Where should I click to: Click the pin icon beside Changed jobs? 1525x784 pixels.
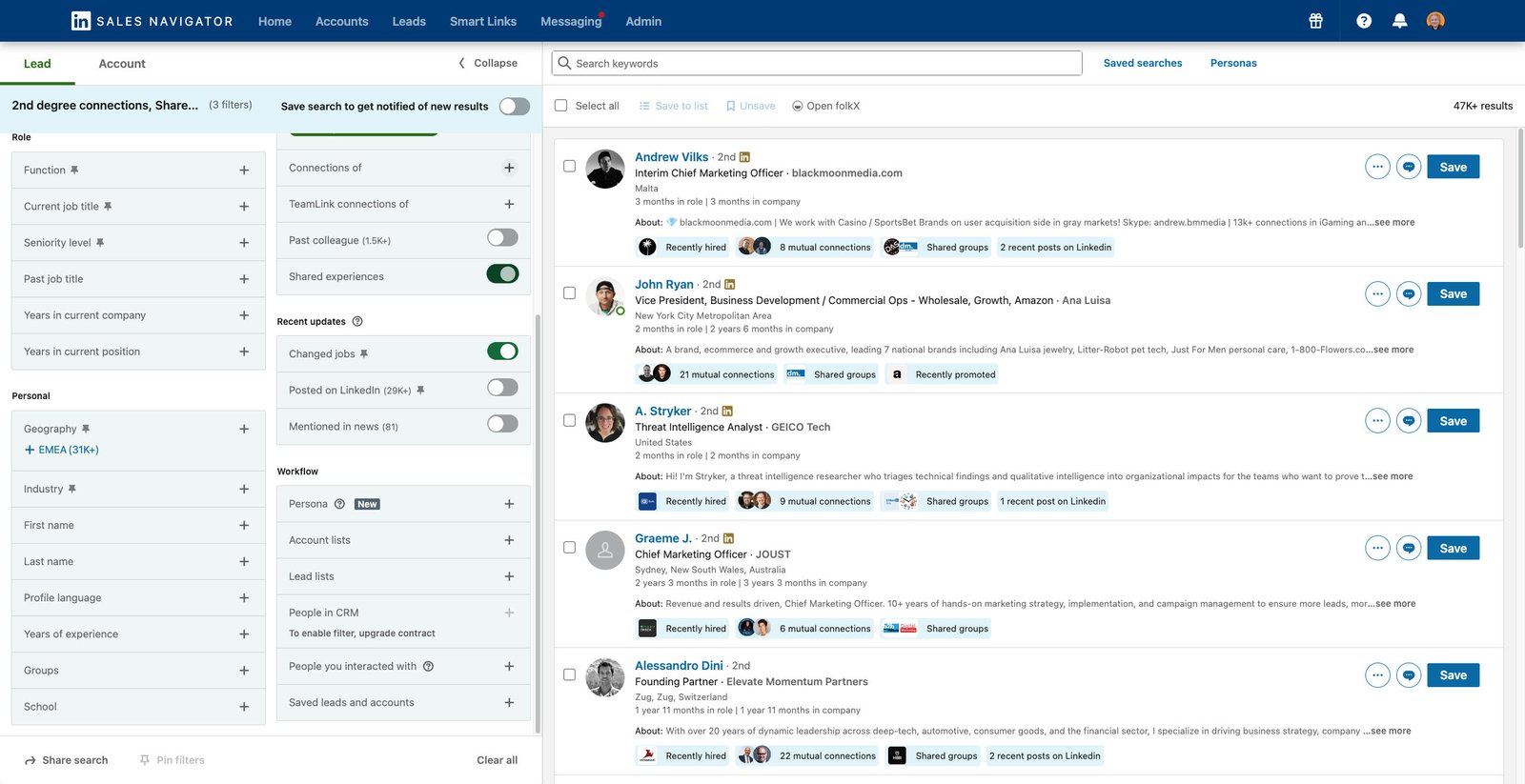(x=363, y=353)
